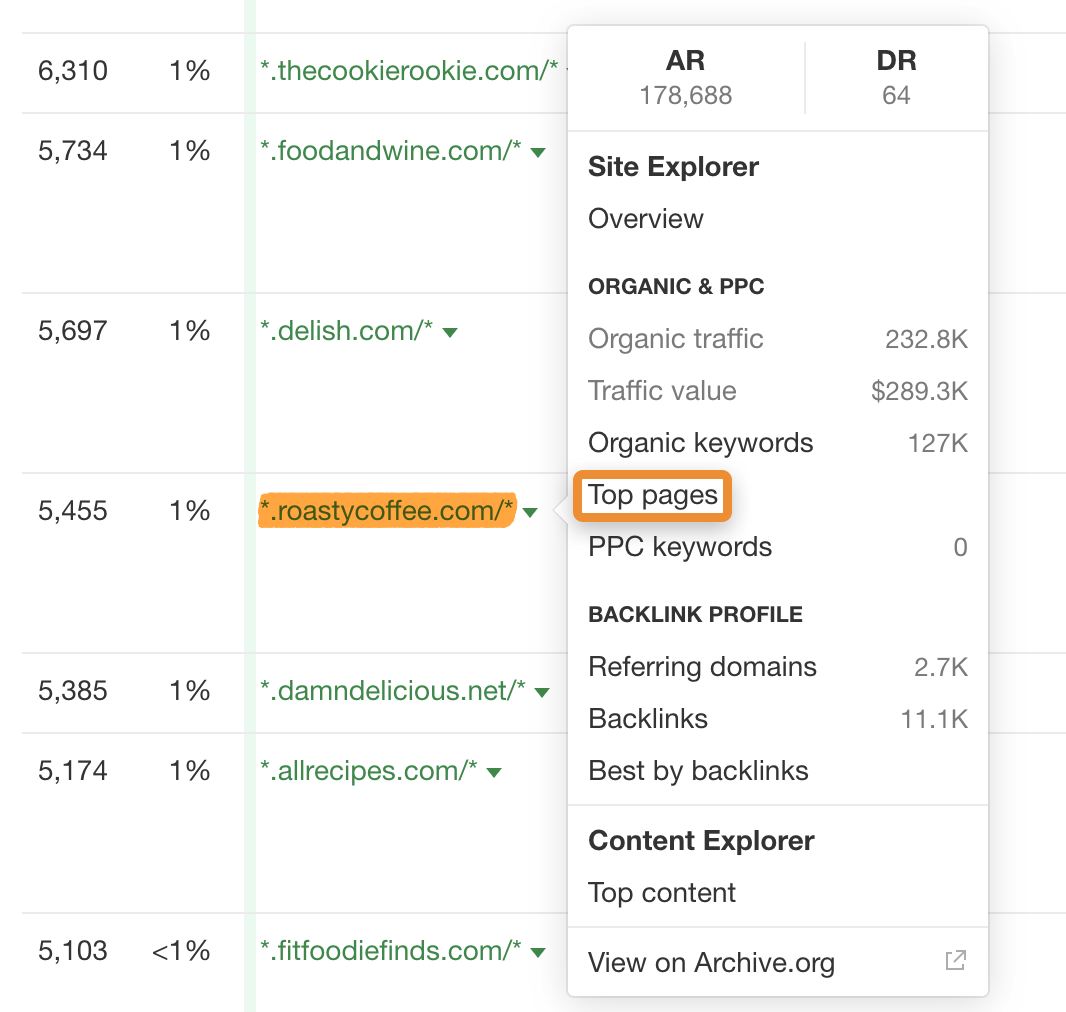Select Top pages menu item
Screen dimensions: 1066x1012
pyautogui.click(x=653, y=495)
